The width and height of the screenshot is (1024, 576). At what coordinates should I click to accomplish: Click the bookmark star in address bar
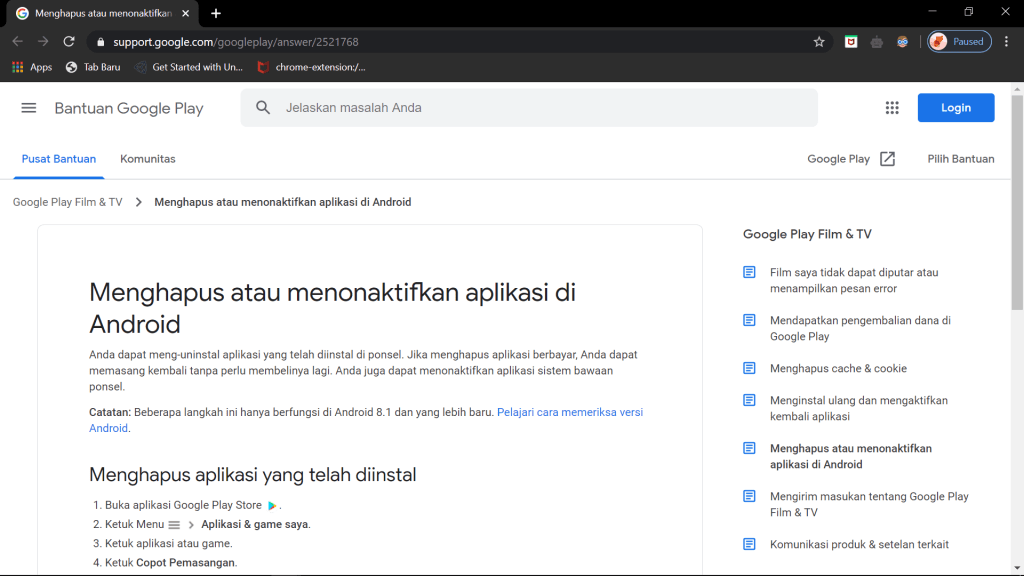pos(819,42)
